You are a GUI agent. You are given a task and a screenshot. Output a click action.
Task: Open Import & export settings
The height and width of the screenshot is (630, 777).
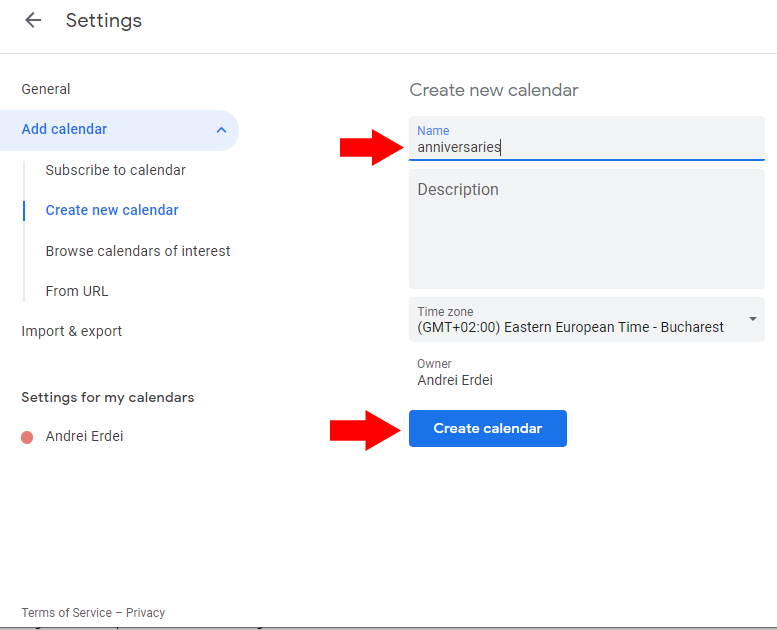pos(72,331)
